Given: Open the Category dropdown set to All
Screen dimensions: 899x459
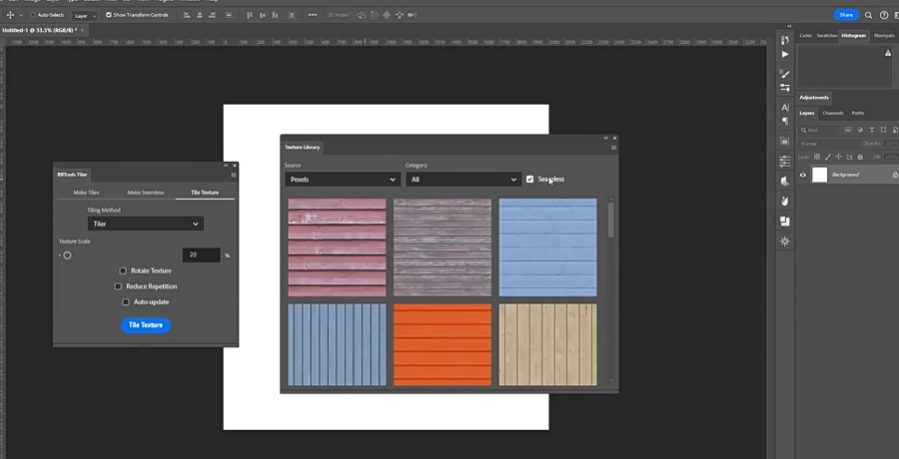Looking at the screenshot, I should (x=462, y=179).
